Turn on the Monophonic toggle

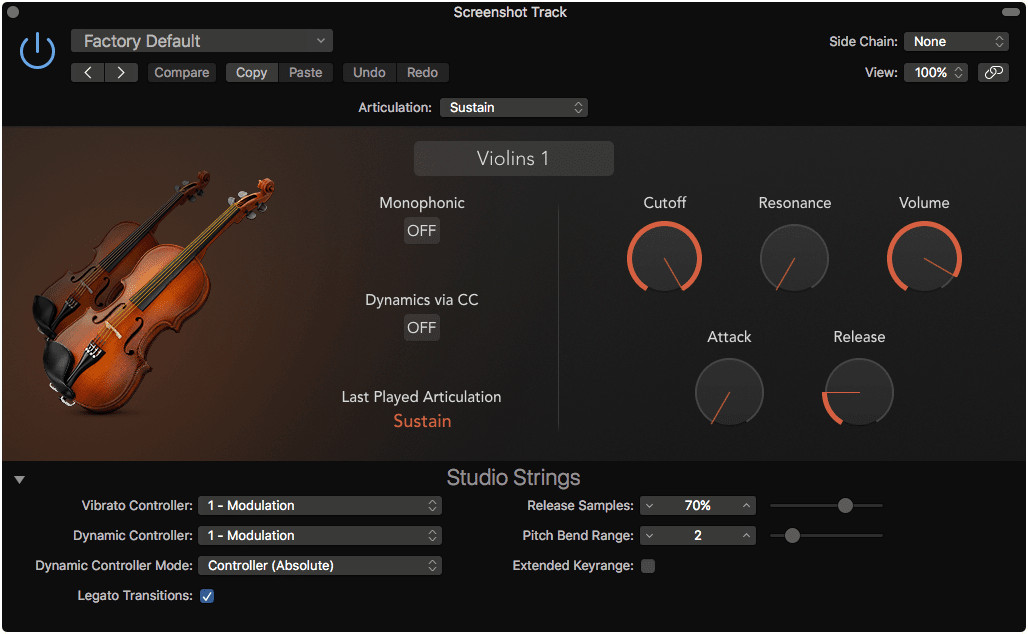coord(421,230)
